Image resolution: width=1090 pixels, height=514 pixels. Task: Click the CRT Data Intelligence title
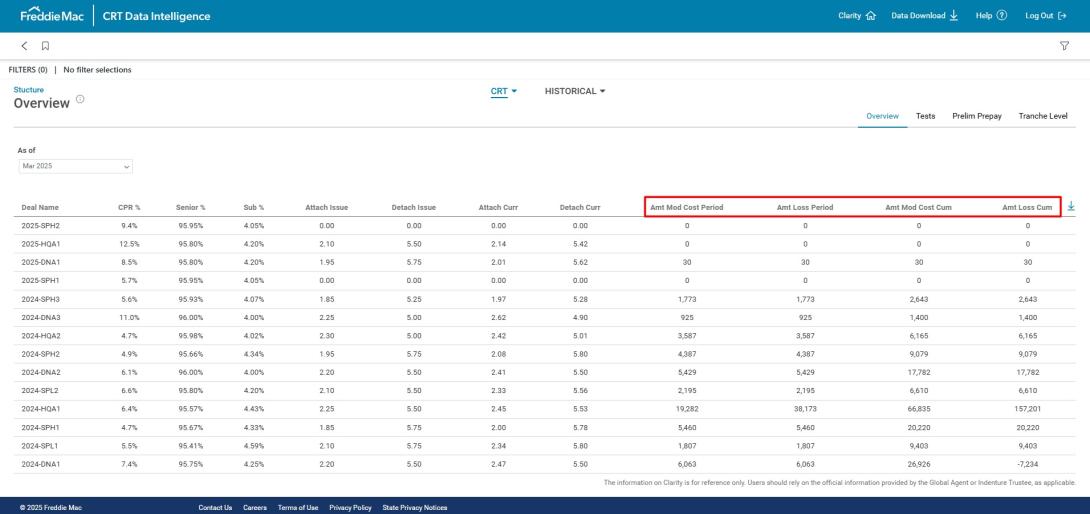tap(156, 16)
